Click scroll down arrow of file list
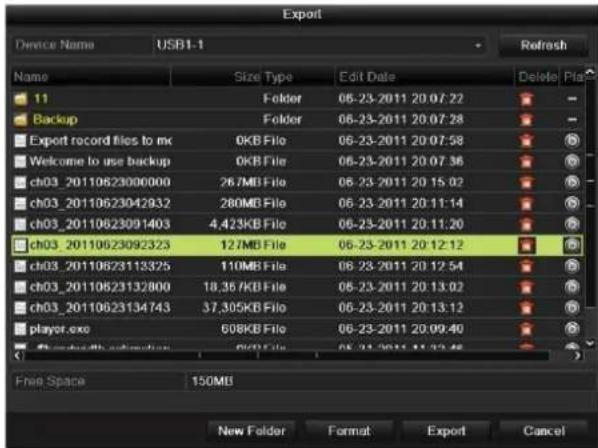Image resolution: width=598 pixels, height=448 pixels. pos(590,344)
